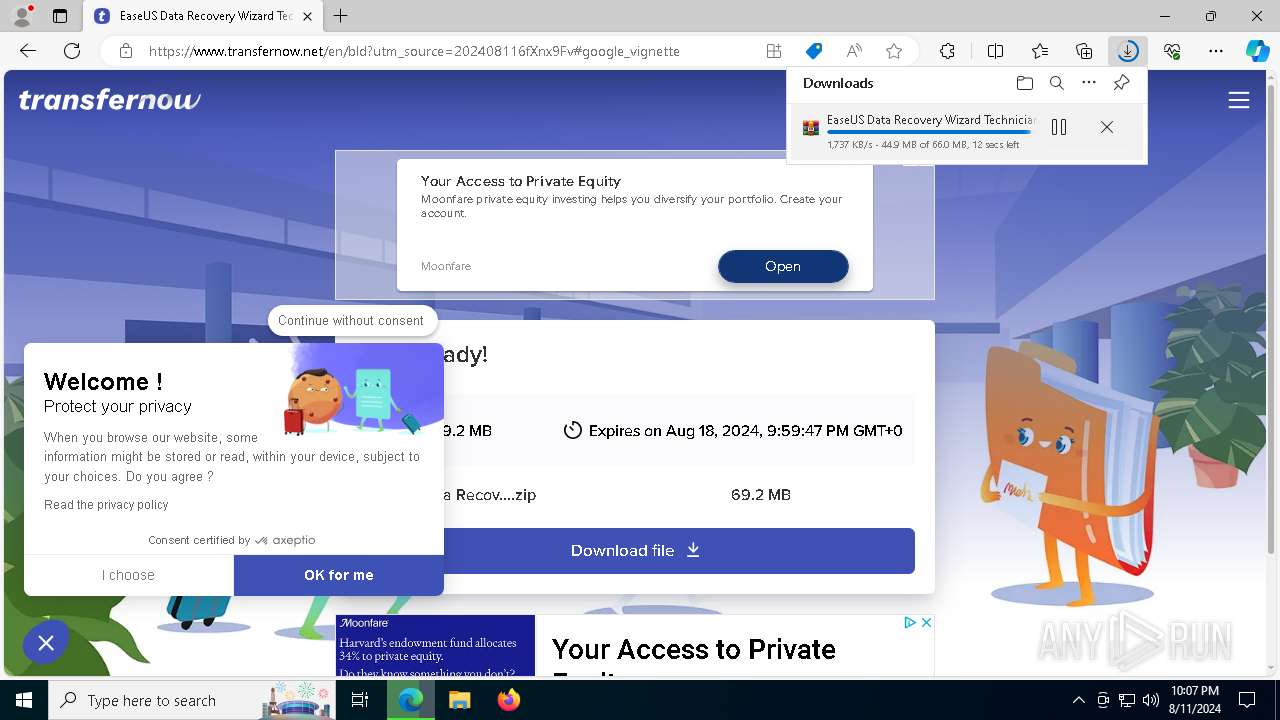This screenshot has height=720, width=1280.
Task: Open the Collections icon
Action: (1084, 51)
